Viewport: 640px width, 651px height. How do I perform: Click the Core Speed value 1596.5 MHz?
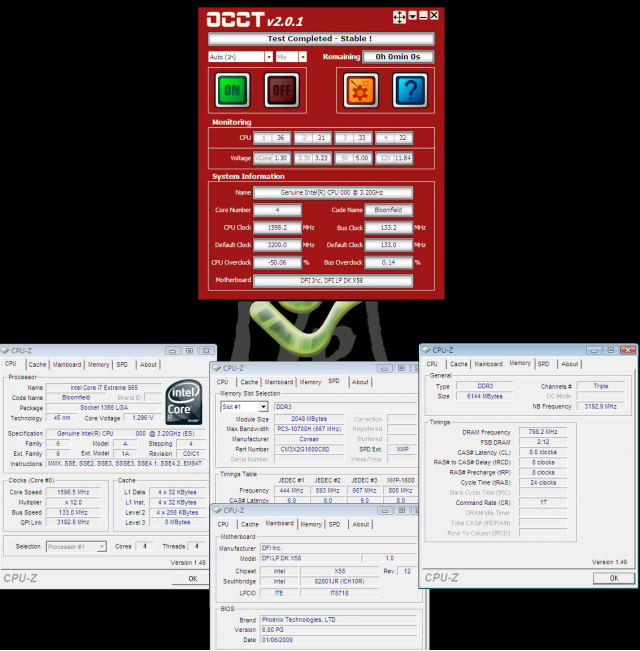(x=73, y=492)
